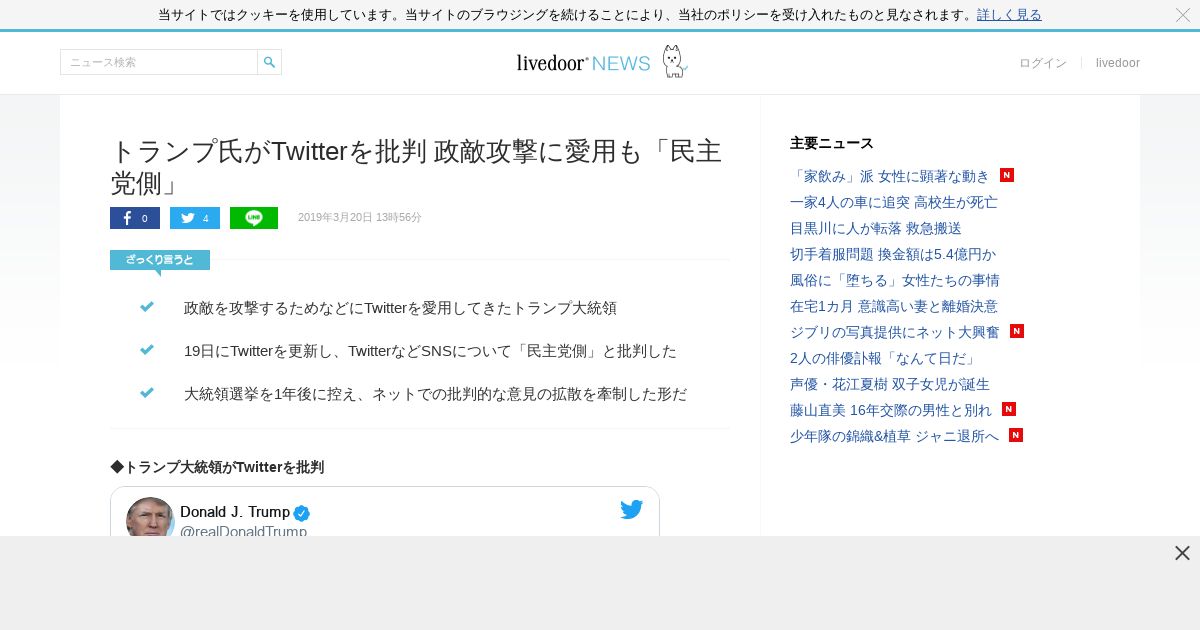Image resolution: width=1200 pixels, height=630 pixels.
Task: Open headline 声優・花江夏樹 双子女児が誕生
Action: [890, 384]
